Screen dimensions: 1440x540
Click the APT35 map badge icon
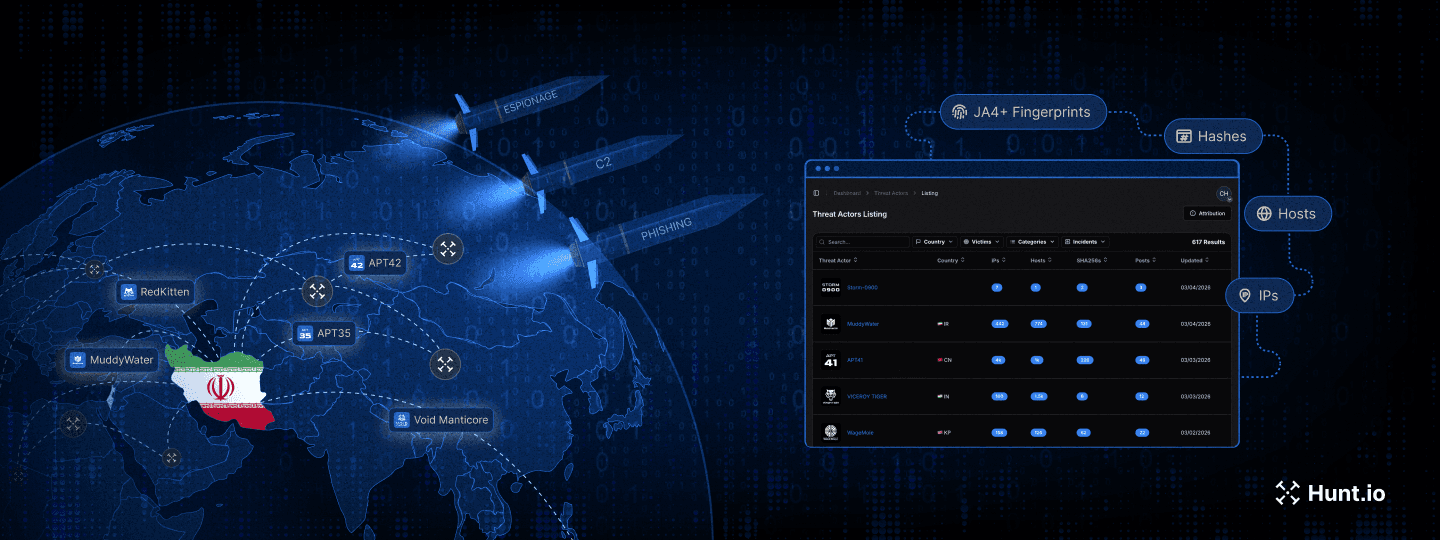tap(305, 333)
